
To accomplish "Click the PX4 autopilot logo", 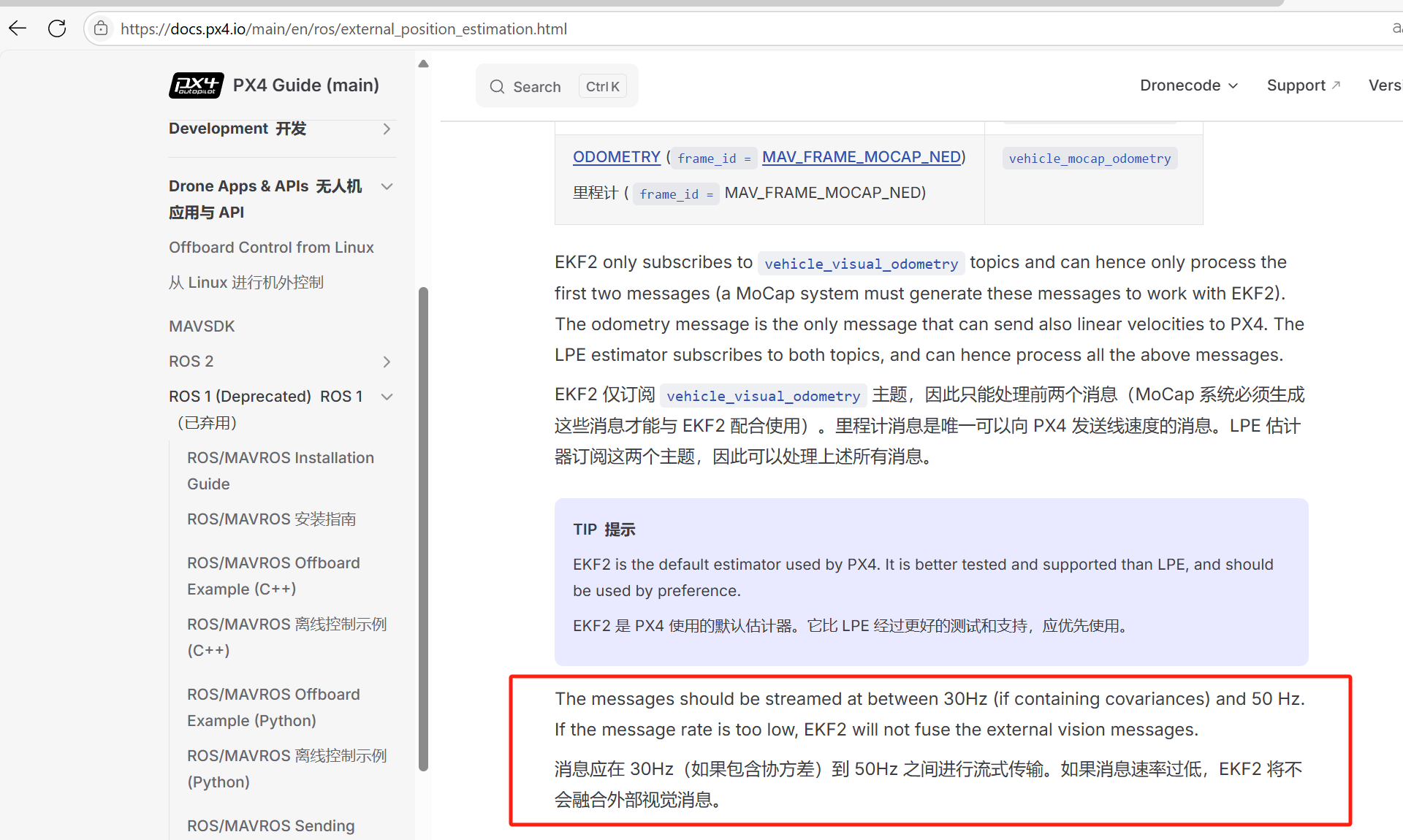I will [196, 85].
